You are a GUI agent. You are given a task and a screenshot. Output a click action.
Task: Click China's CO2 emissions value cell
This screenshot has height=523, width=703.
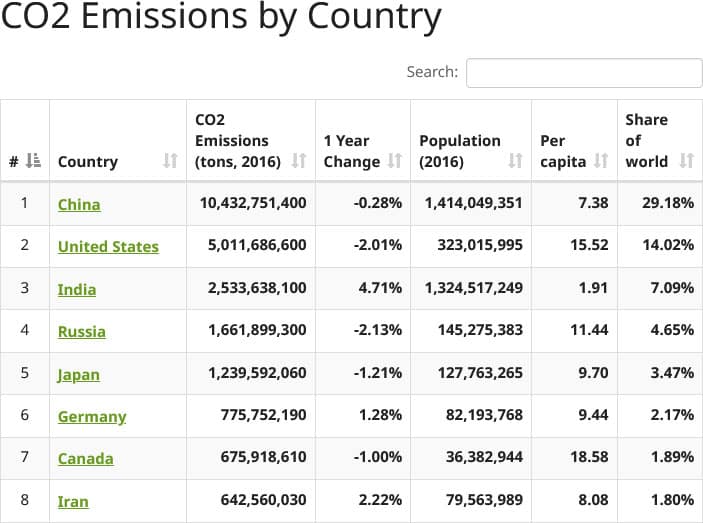[x=253, y=203]
